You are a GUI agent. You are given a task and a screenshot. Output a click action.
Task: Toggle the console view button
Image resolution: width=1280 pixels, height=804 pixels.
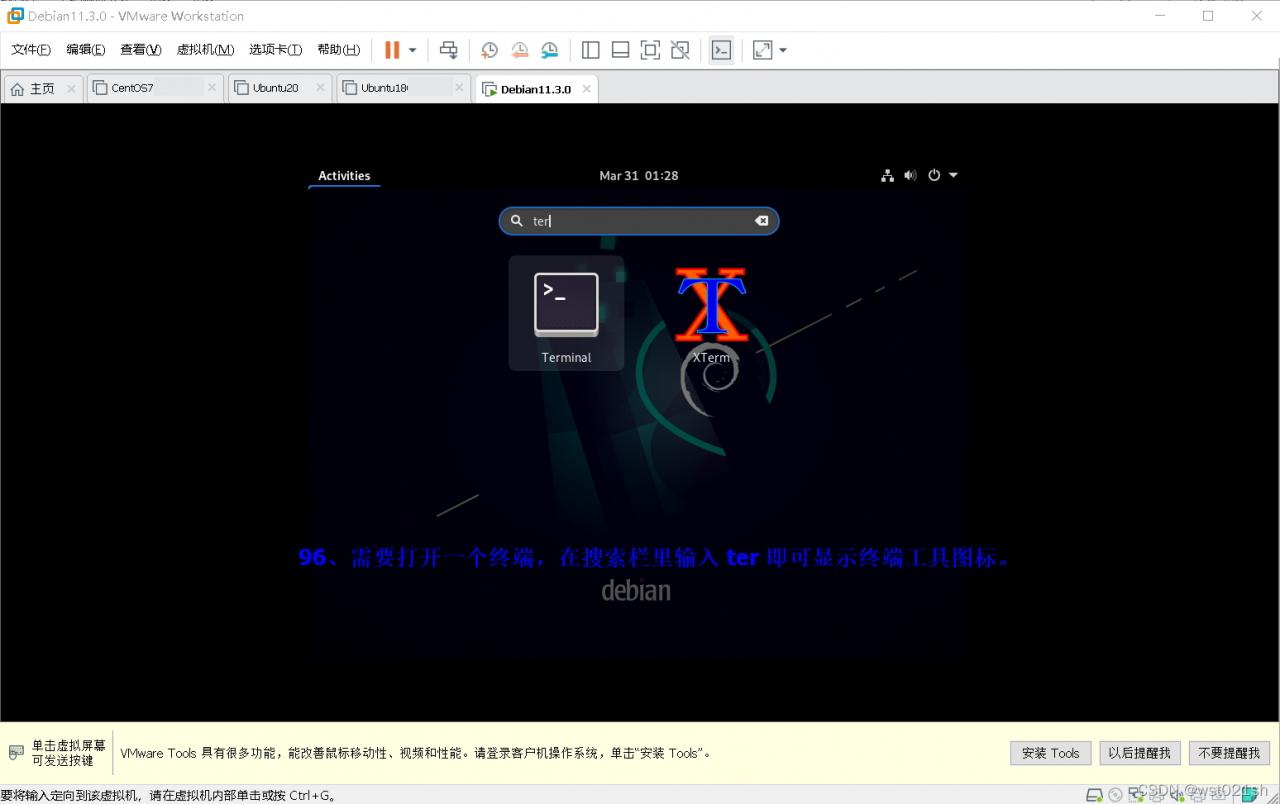click(721, 50)
